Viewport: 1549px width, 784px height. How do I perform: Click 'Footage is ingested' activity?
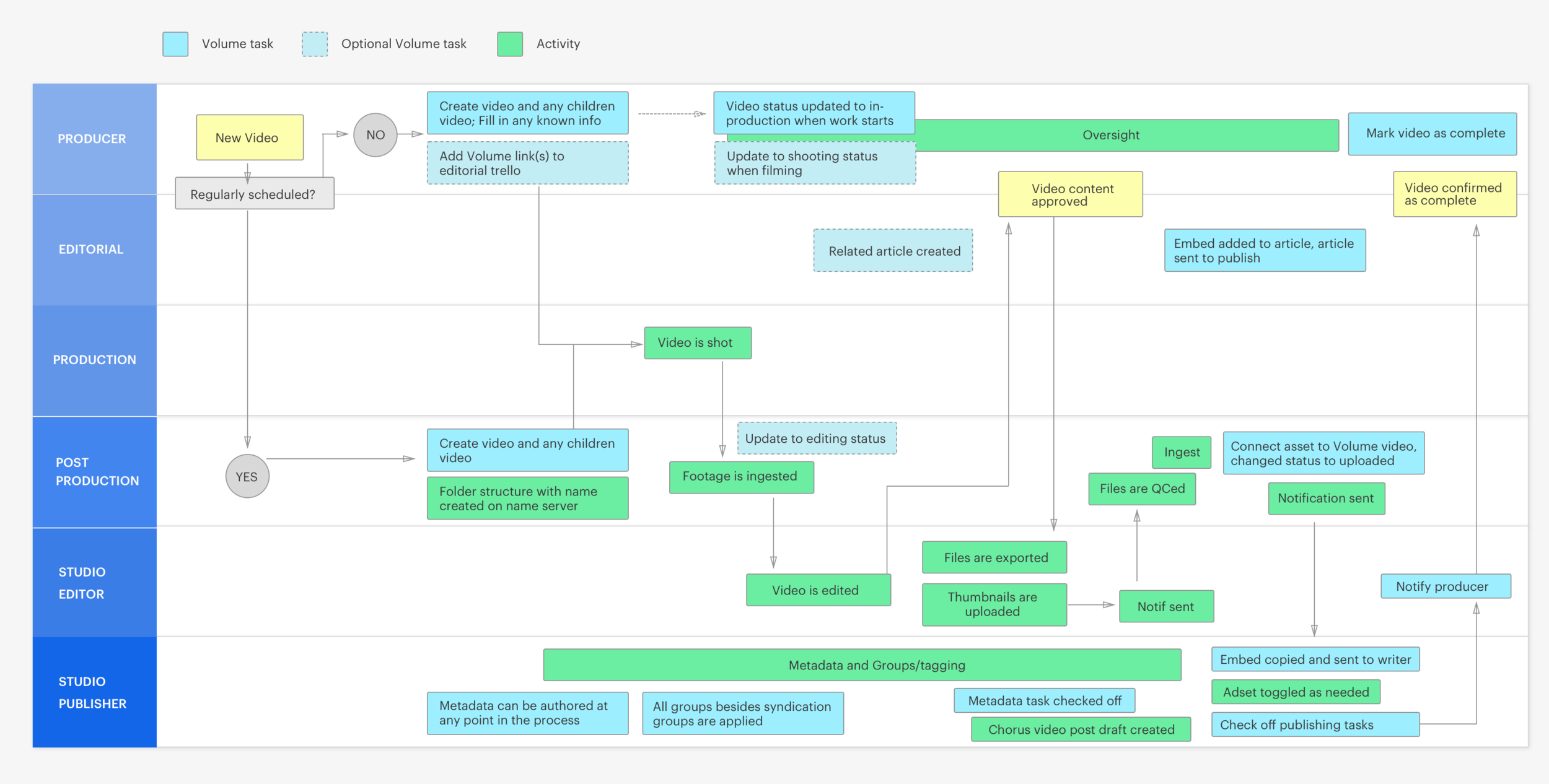coord(742,477)
